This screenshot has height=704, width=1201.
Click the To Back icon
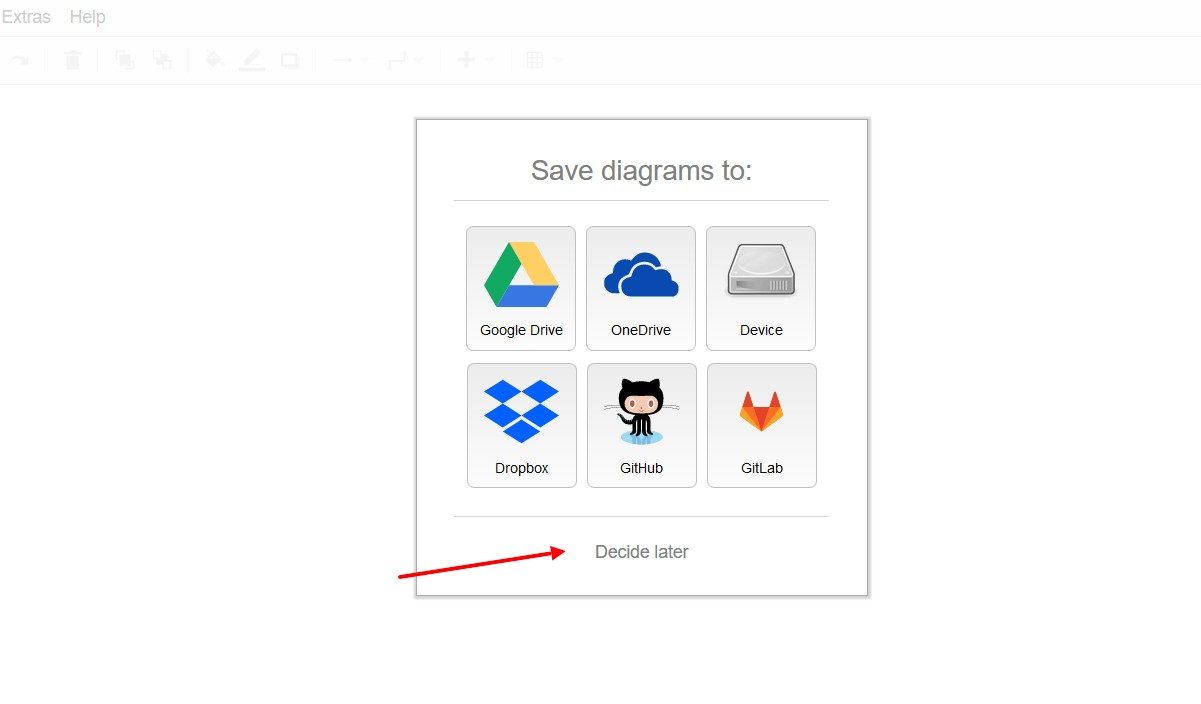(162, 61)
